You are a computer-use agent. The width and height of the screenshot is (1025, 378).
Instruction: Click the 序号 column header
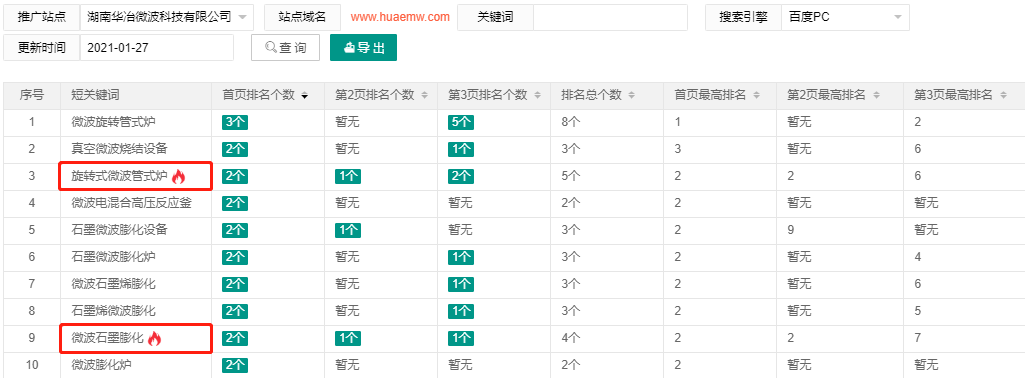pyautogui.click(x=31, y=95)
